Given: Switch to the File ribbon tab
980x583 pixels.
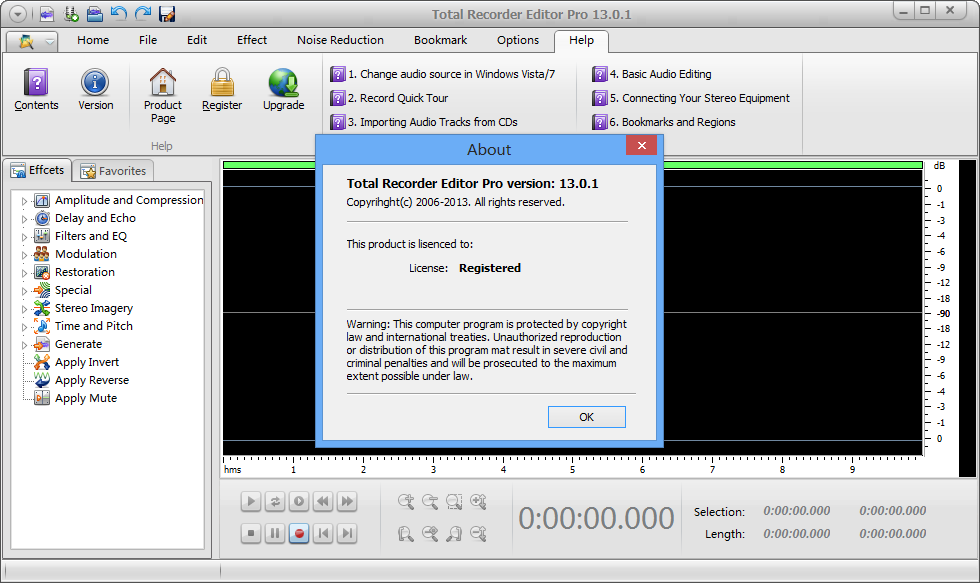Looking at the screenshot, I should coord(148,40).
